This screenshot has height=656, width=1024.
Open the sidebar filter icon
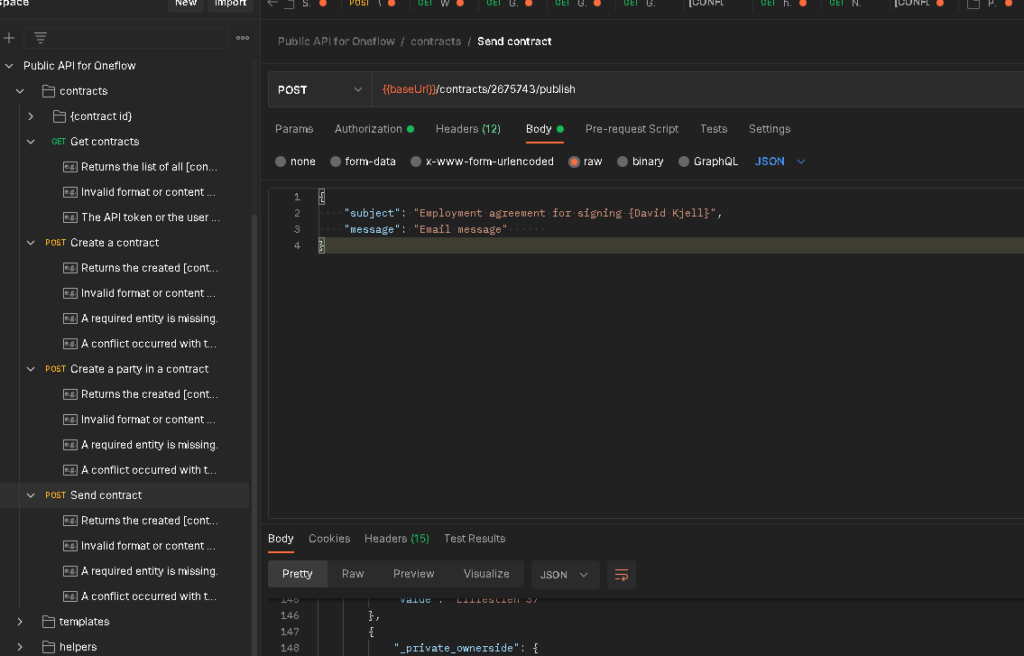point(40,38)
